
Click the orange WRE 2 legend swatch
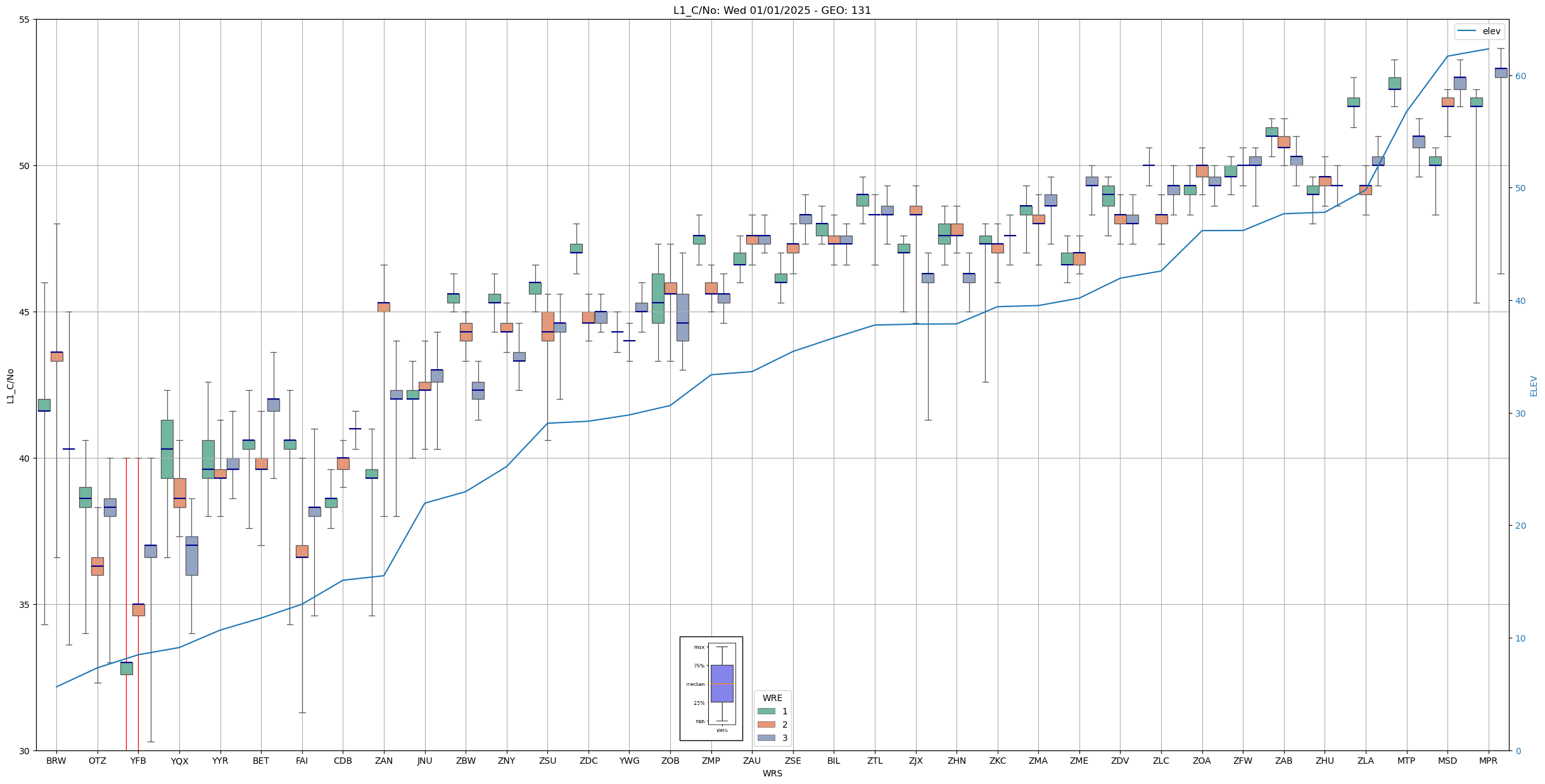pyautogui.click(x=766, y=724)
